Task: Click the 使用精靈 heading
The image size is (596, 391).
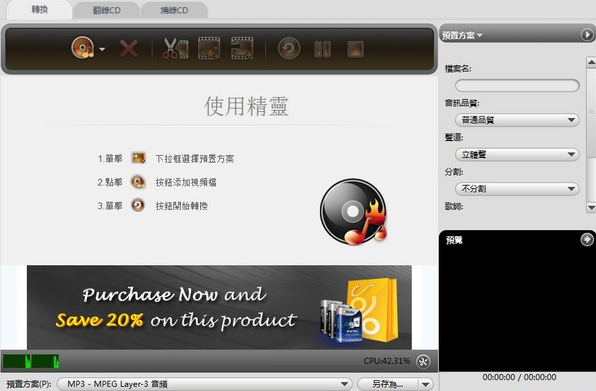Action: point(246,106)
